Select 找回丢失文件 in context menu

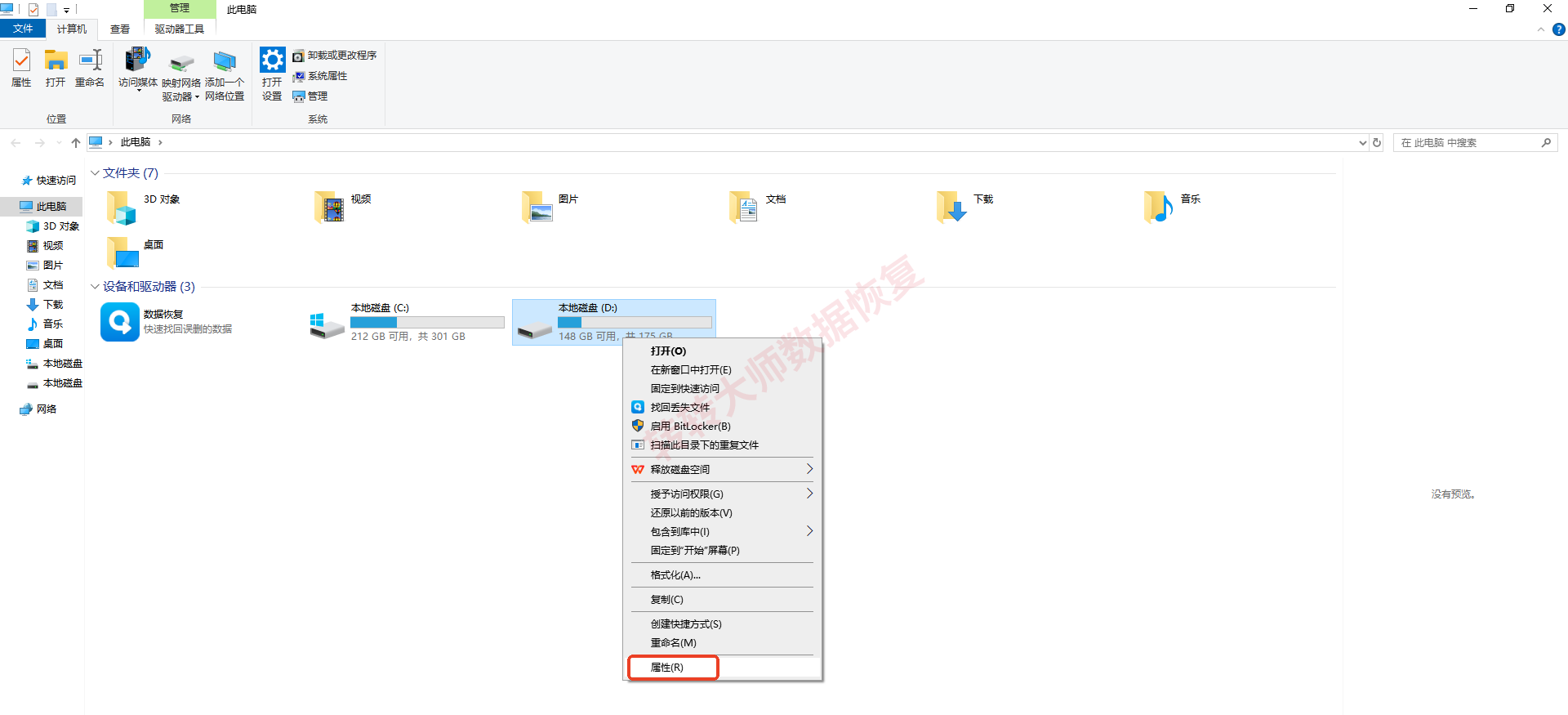(723, 408)
